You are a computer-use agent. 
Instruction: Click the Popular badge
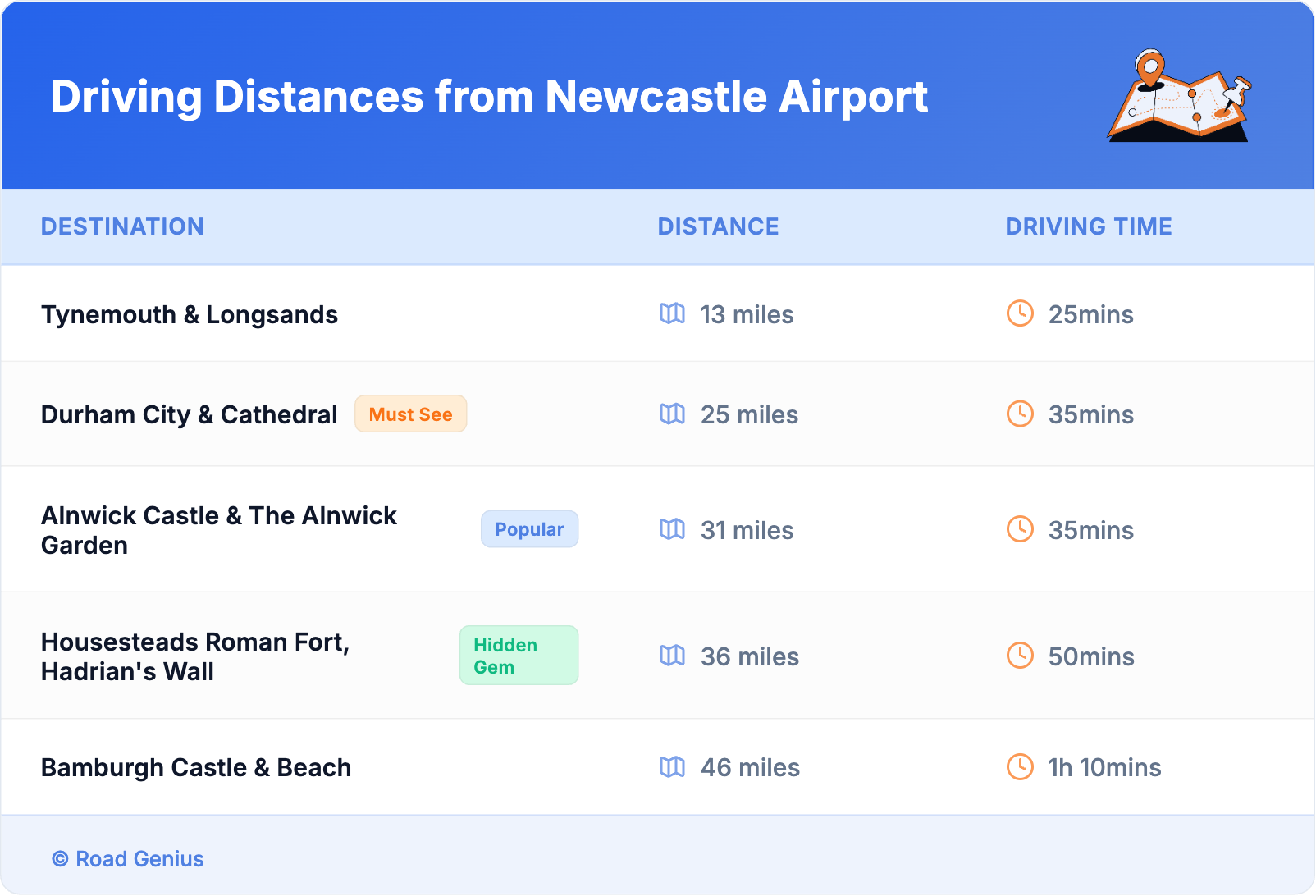pyautogui.click(x=529, y=529)
